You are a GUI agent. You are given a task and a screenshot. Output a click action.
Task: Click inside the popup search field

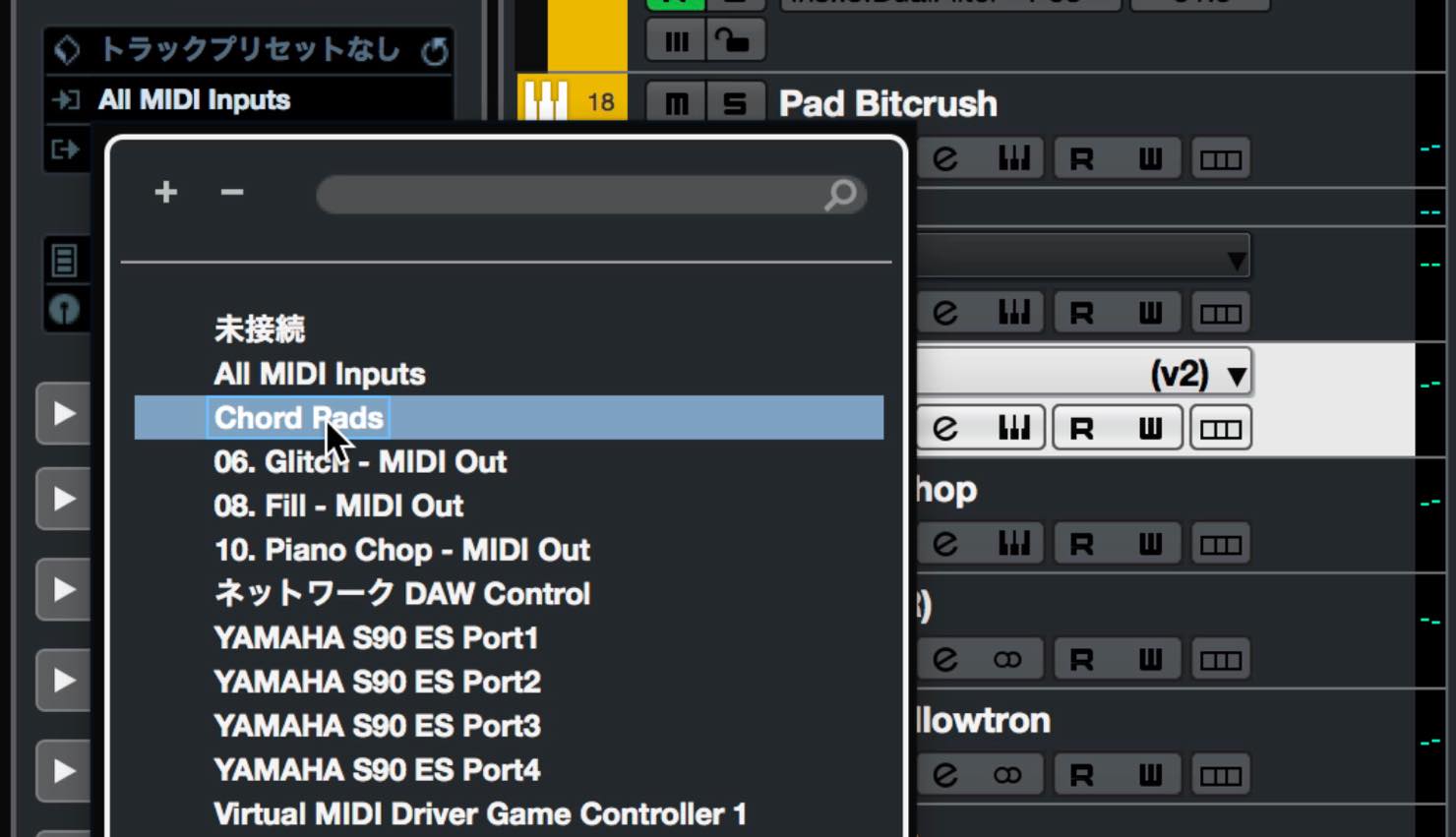pyautogui.click(x=590, y=195)
